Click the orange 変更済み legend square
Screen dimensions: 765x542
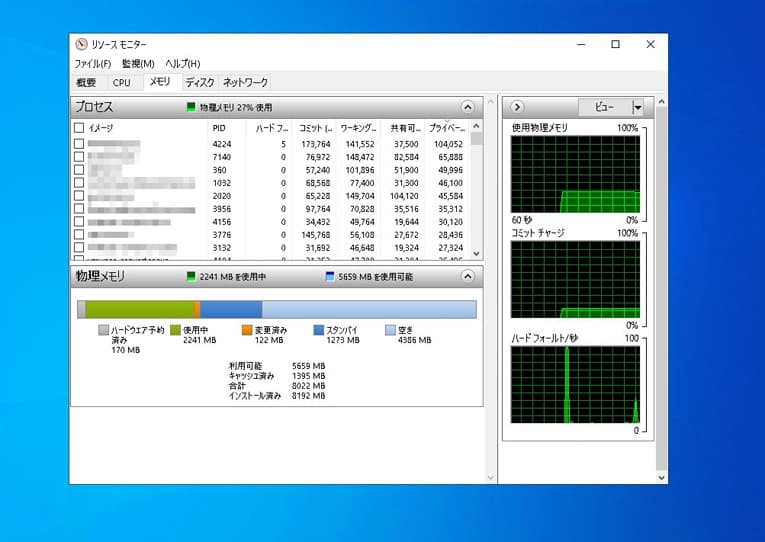(247, 329)
